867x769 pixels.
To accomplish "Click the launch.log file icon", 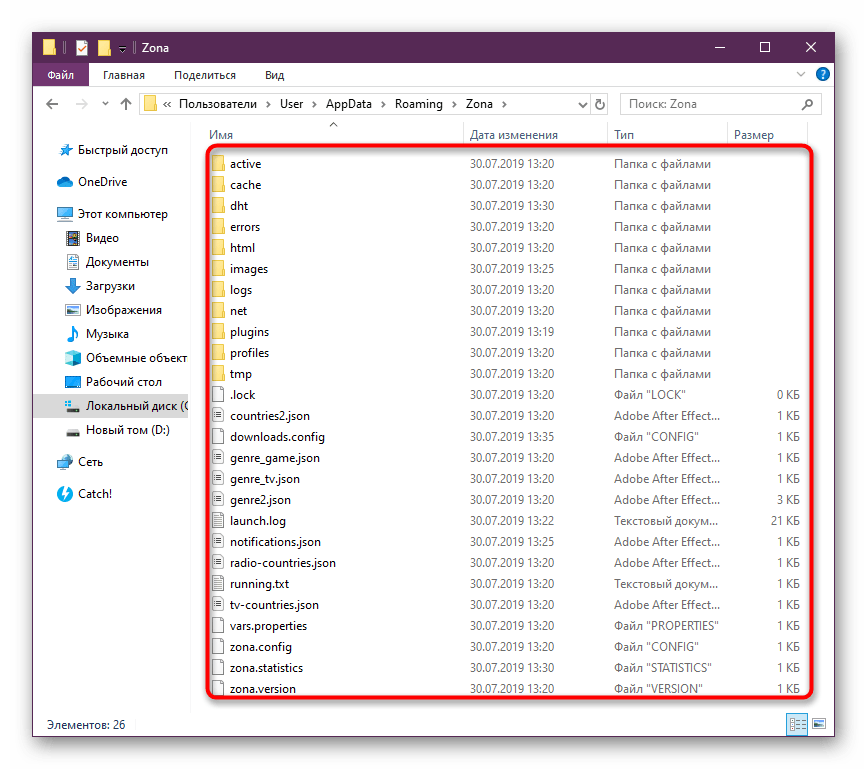I will coord(218,521).
